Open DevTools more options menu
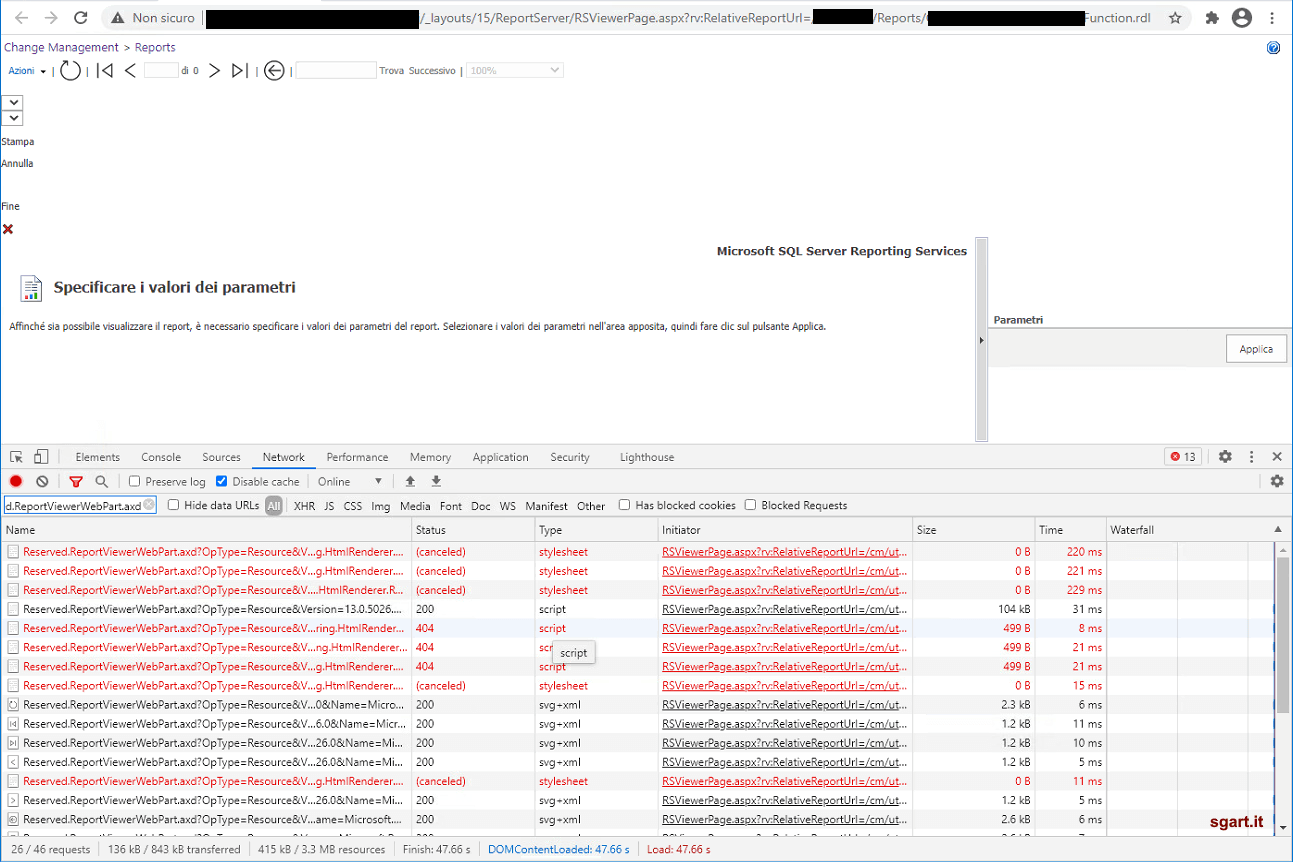The width and height of the screenshot is (1293, 862). click(x=1251, y=457)
